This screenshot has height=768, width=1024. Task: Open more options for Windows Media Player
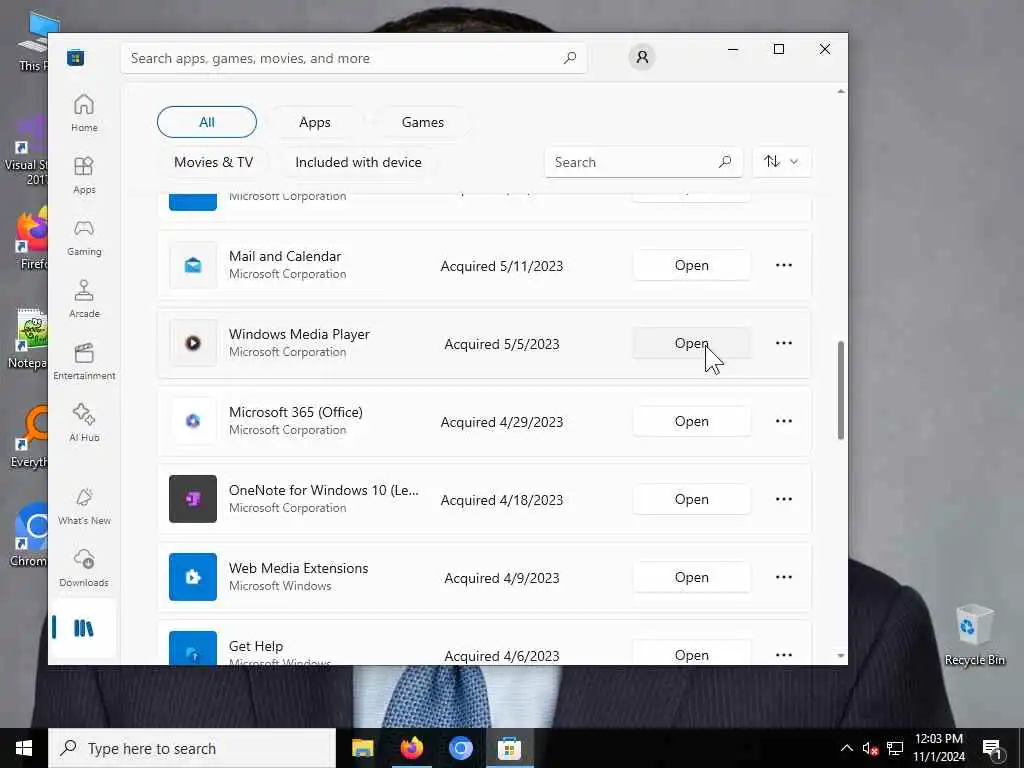[x=784, y=343]
